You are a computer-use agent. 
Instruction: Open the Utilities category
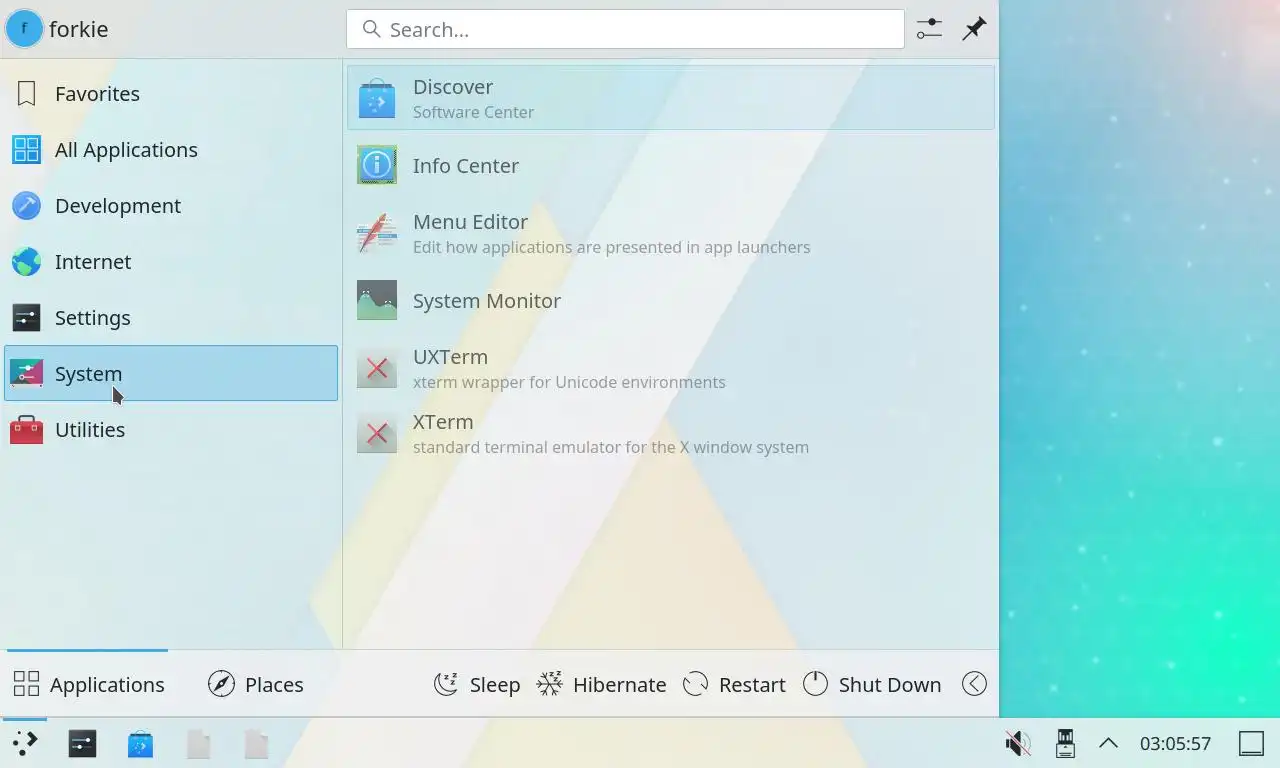[171, 430]
